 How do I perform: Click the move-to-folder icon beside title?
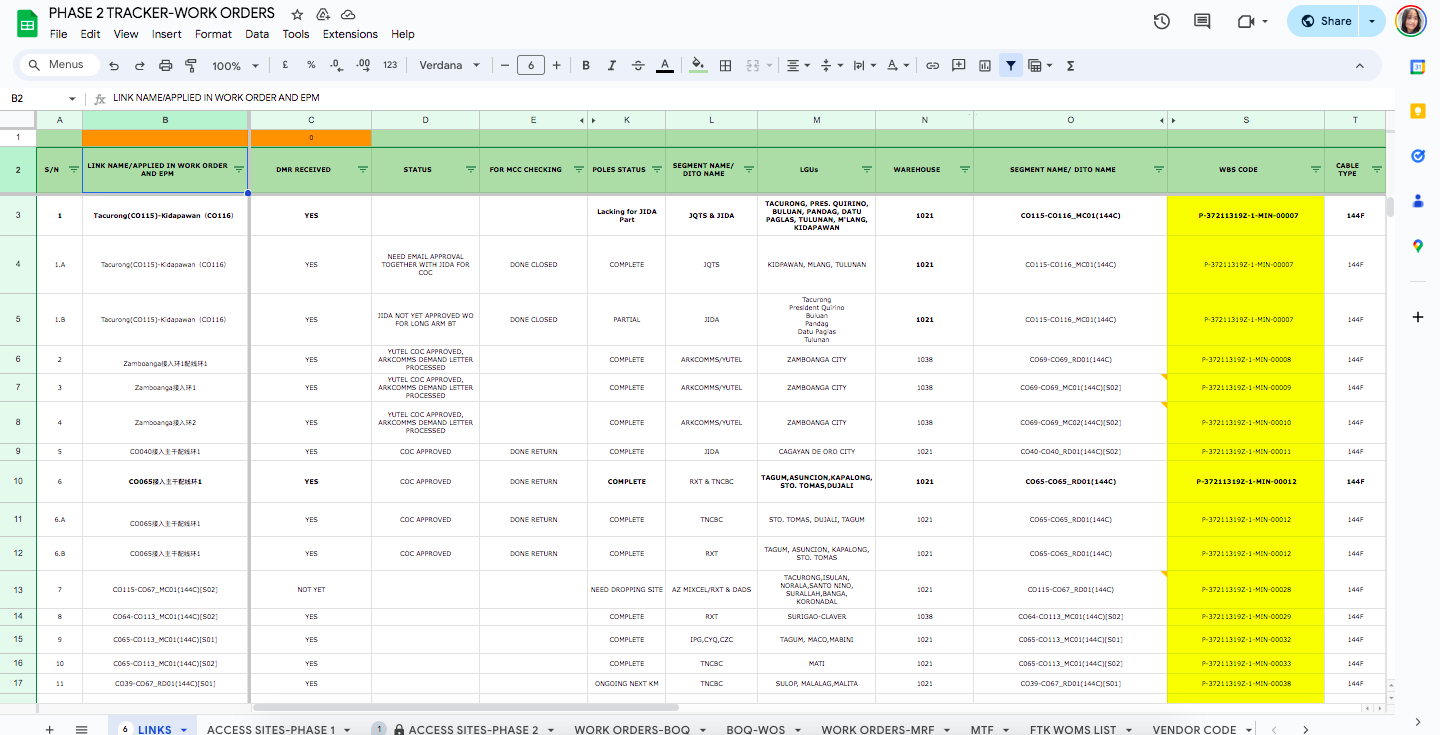323,15
